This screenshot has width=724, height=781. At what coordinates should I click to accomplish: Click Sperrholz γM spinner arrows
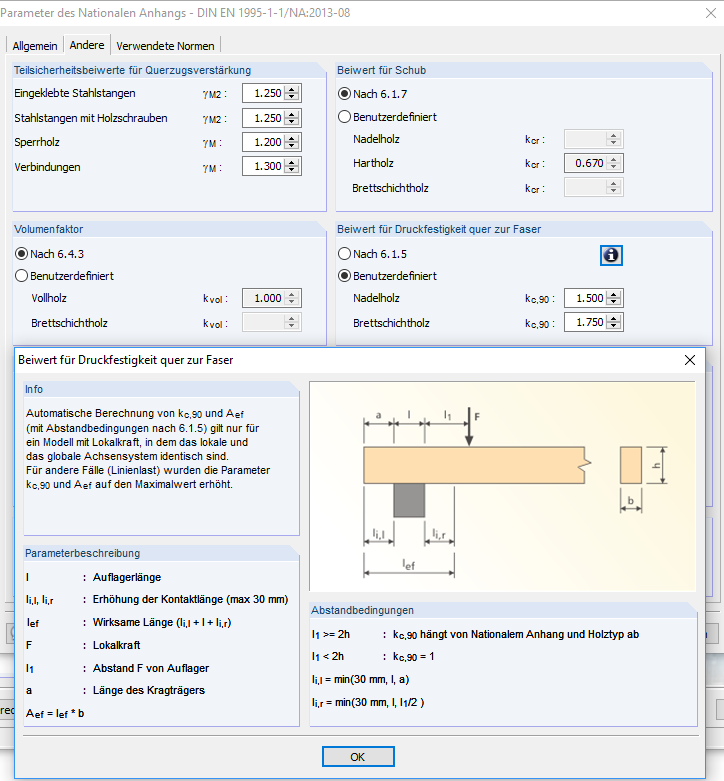tap(292, 143)
